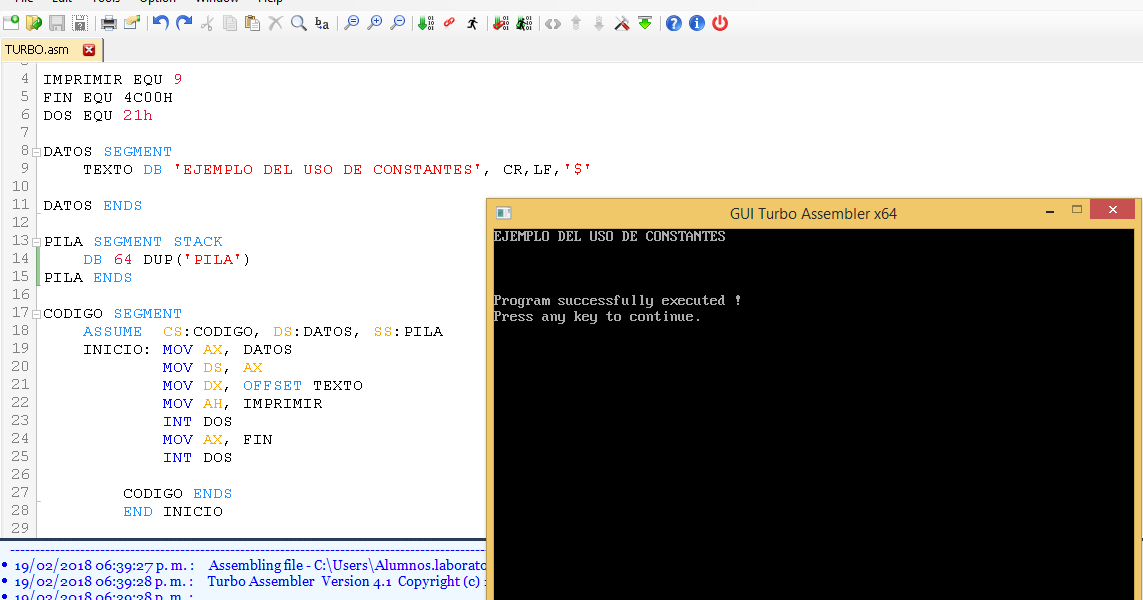This screenshot has height=600, width=1143.
Task: Open an existing assembly file
Action: coord(33,22)
